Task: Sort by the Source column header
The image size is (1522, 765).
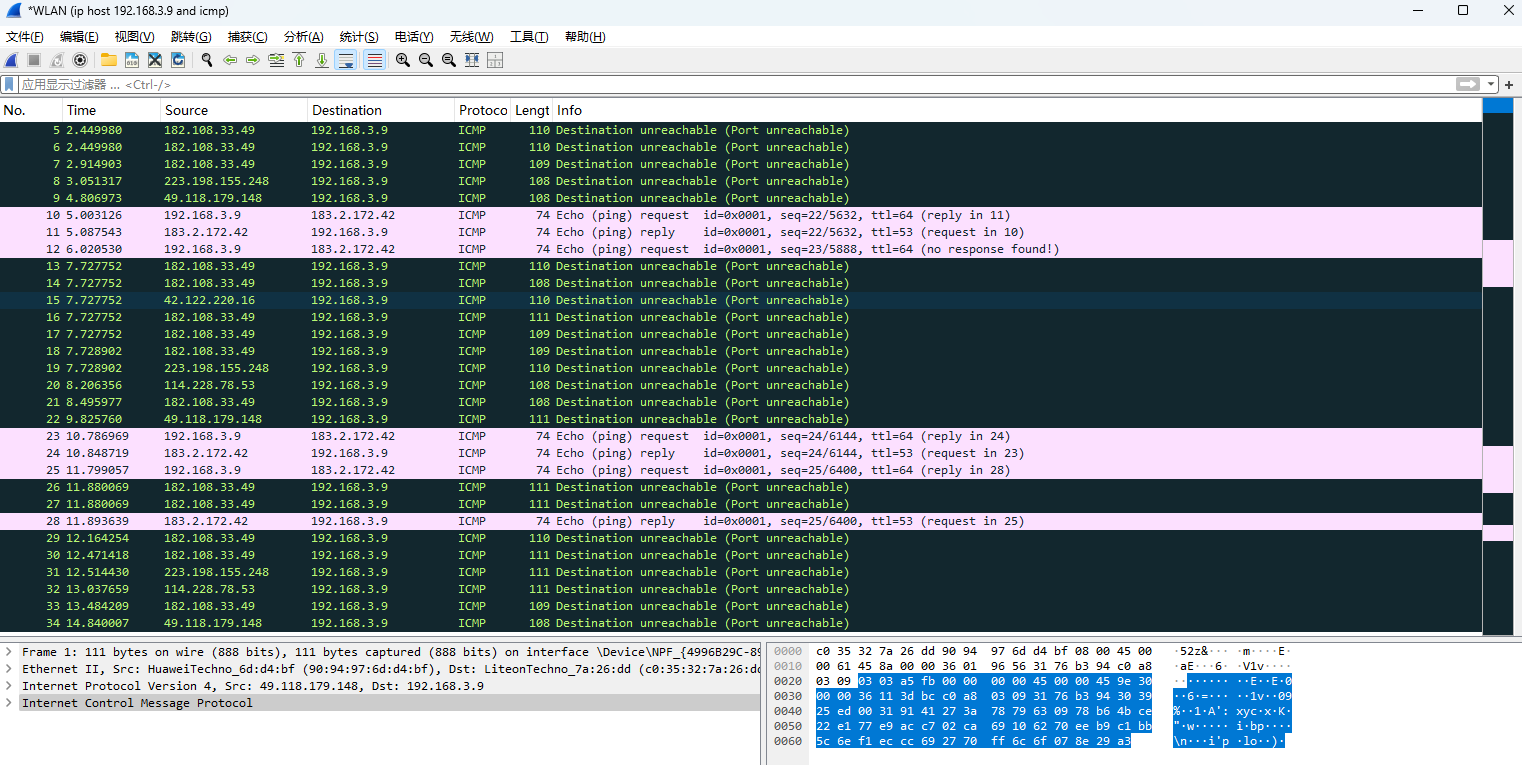Action: point(234,110)
